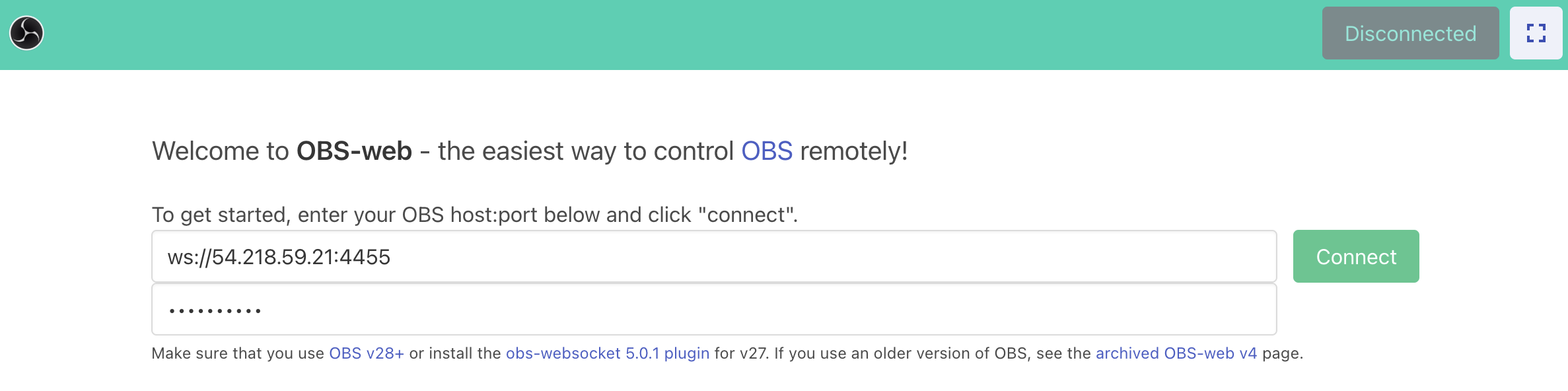This screenshot has height=391, width=1568.
Task: Click the "Make sure that you use" note
Action: [238, 353]
